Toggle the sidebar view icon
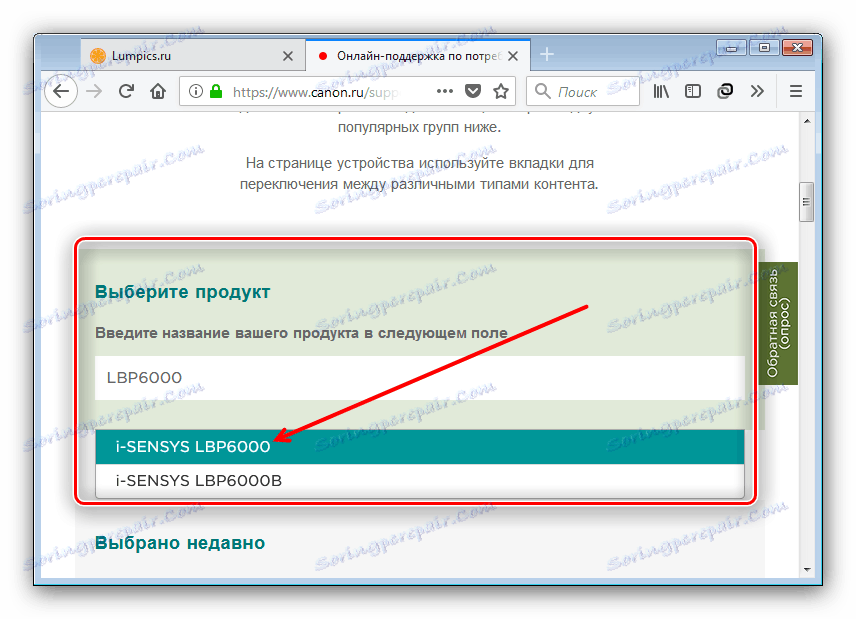The image size is (856, 619). pyautogui.click(x=693, y=91)
